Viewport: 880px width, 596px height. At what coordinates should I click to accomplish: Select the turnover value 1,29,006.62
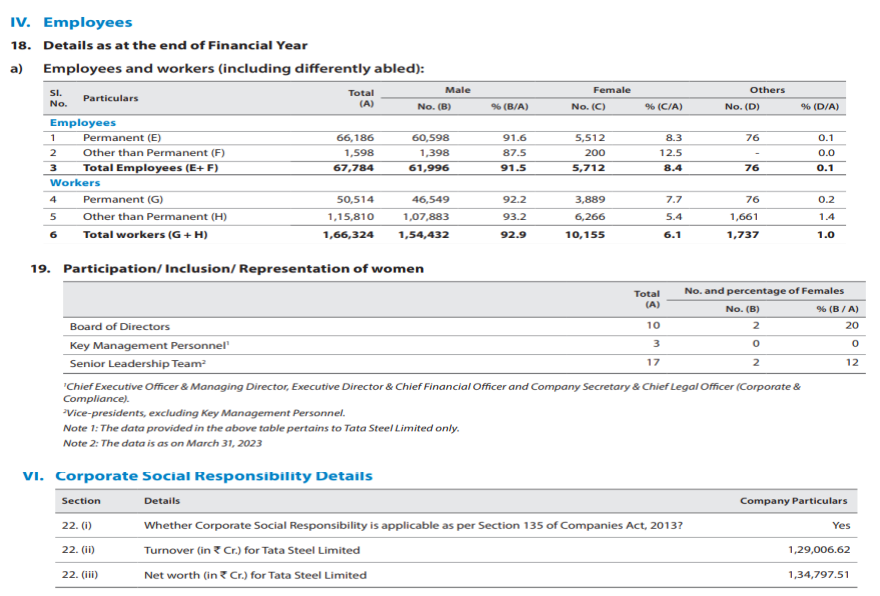pyautogui.click(x=817, y=550)
